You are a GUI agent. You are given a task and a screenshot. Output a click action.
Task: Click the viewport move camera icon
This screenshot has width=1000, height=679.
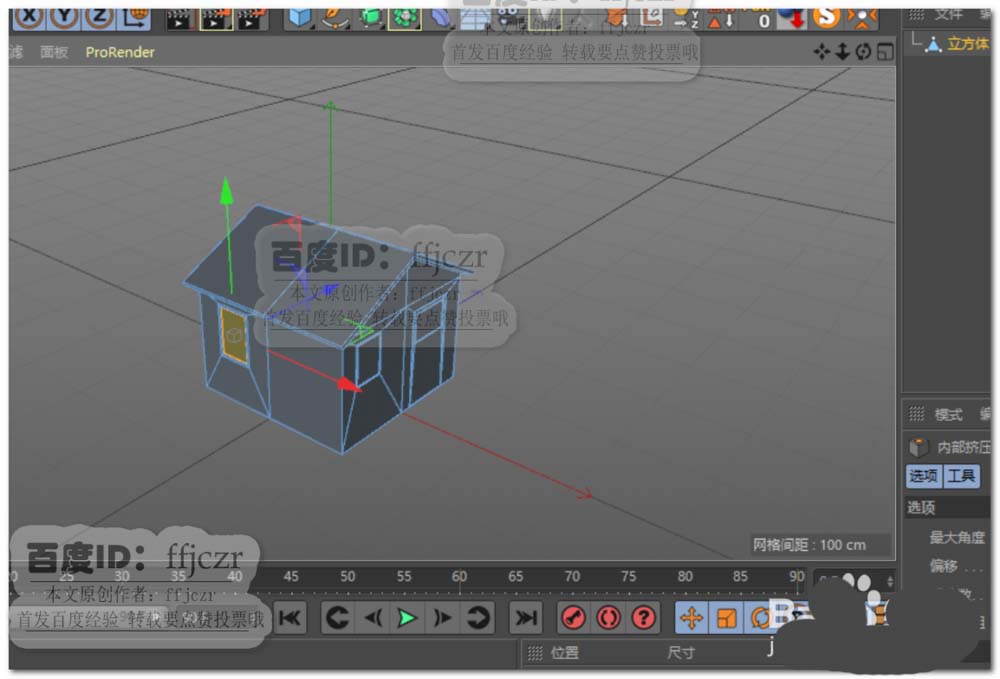821,52
